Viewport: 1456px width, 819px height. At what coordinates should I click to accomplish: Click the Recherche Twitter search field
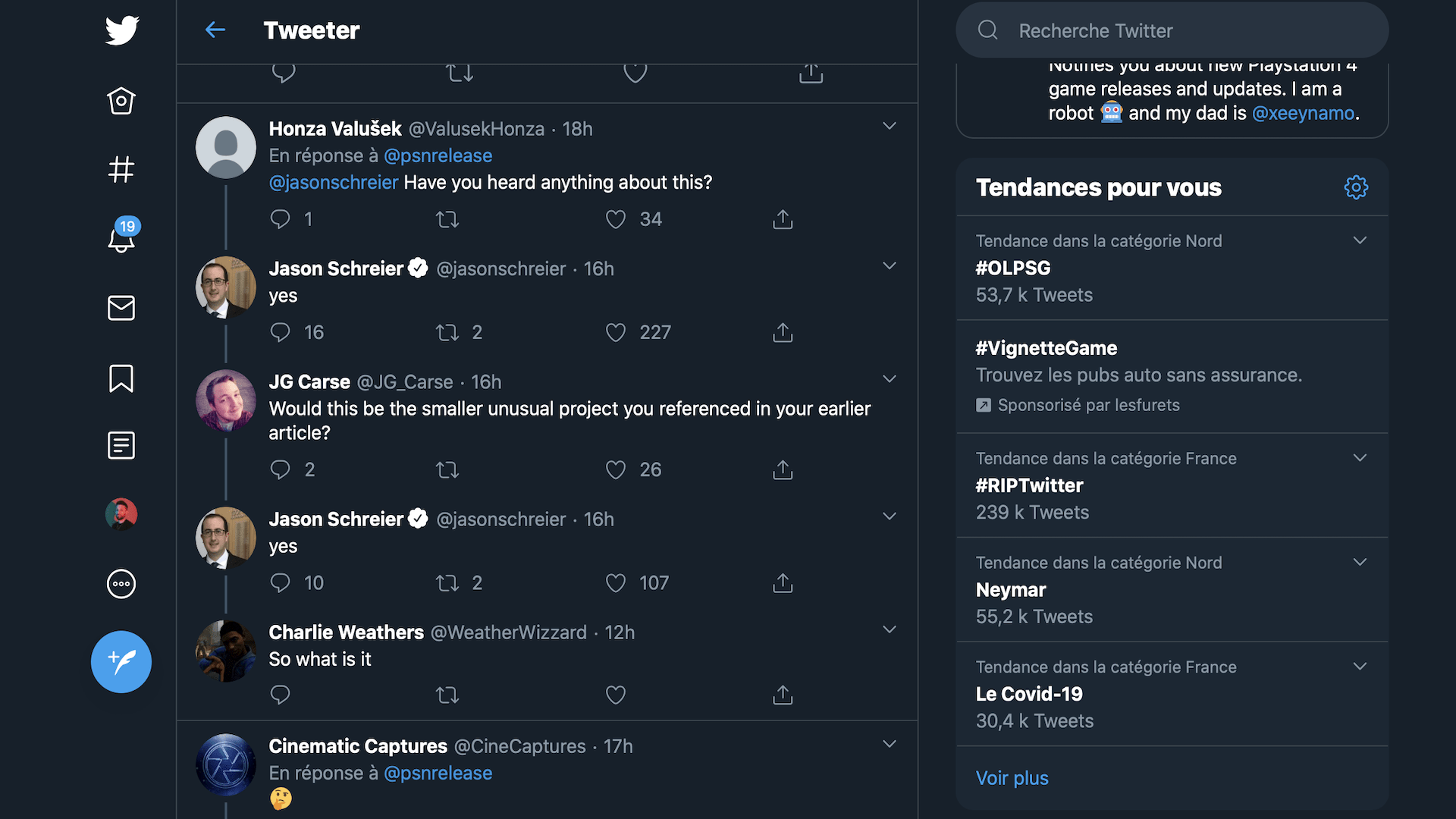[x=1172, y=30]
